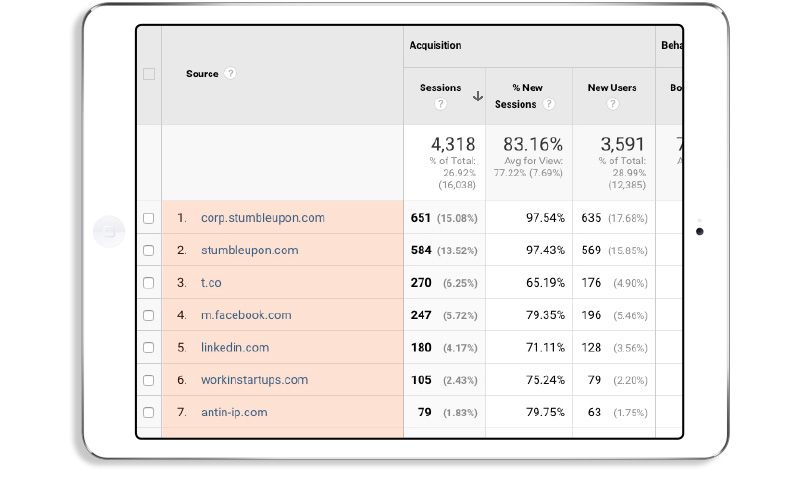800x480 pixels.
Task: Open the antin-ip.com source link
Action: tap(234, 412)
